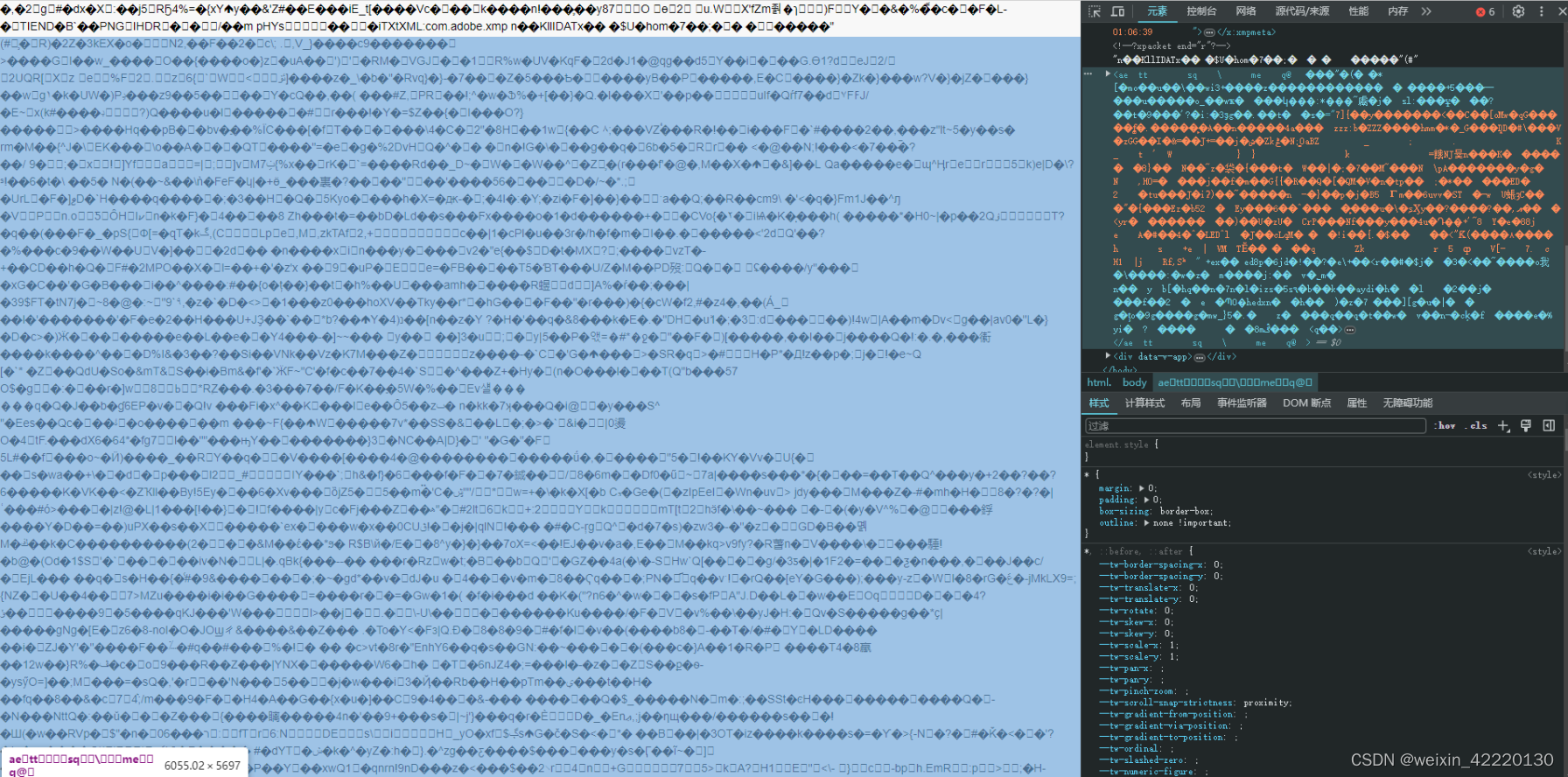
Task: Click the --tw-rotate property
Action: click(1128, 611)
